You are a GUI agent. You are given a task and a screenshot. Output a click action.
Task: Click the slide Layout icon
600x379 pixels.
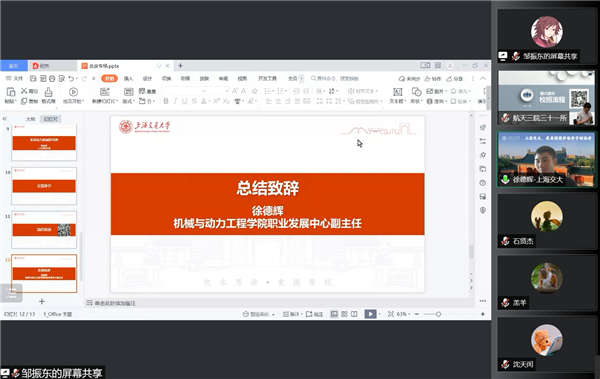pos(129,92)
